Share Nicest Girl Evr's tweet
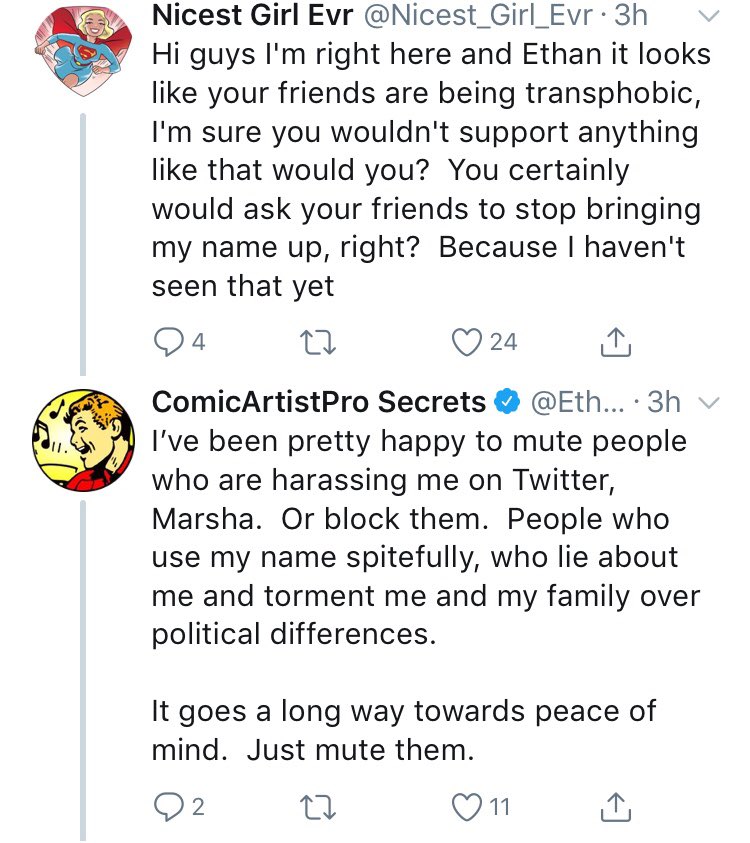750x843 pixels. [x=617, y=343]
